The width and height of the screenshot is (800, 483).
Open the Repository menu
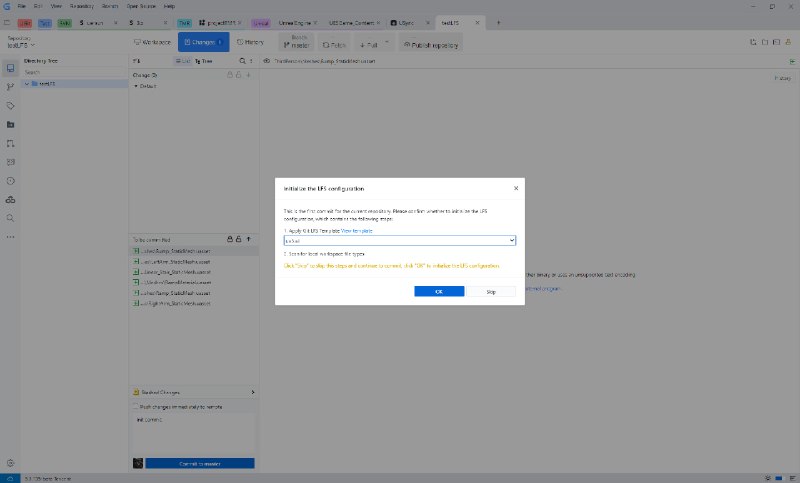point(82,6)
